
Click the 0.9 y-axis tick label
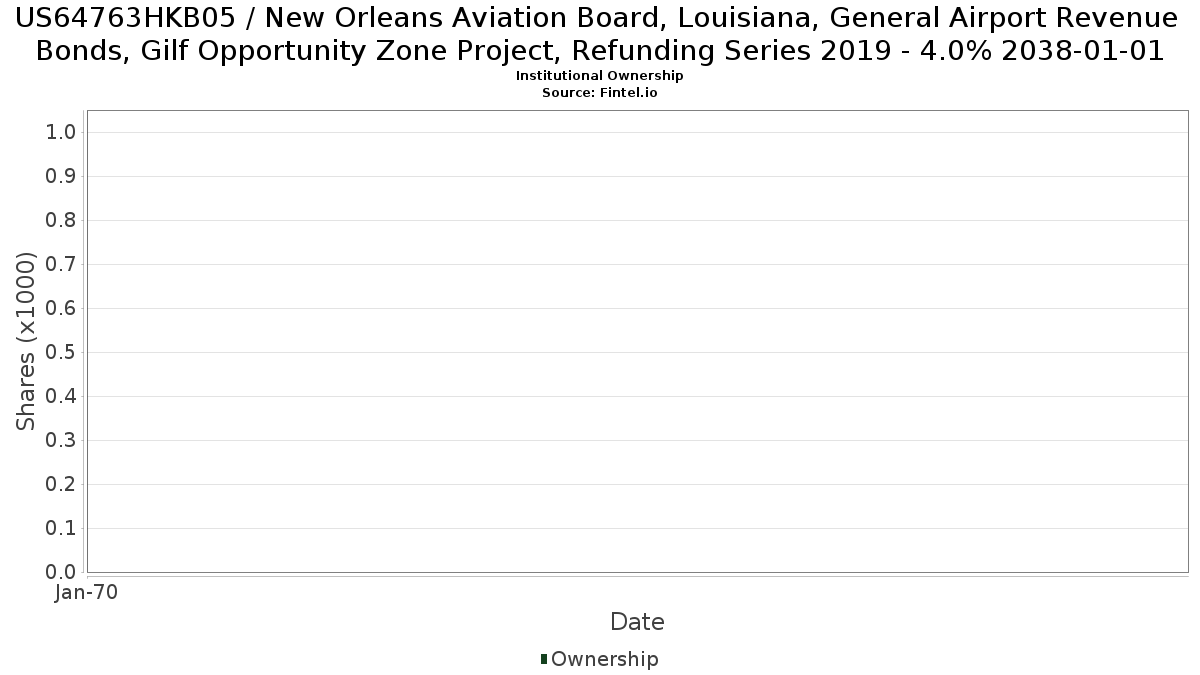tap(61, 177)
